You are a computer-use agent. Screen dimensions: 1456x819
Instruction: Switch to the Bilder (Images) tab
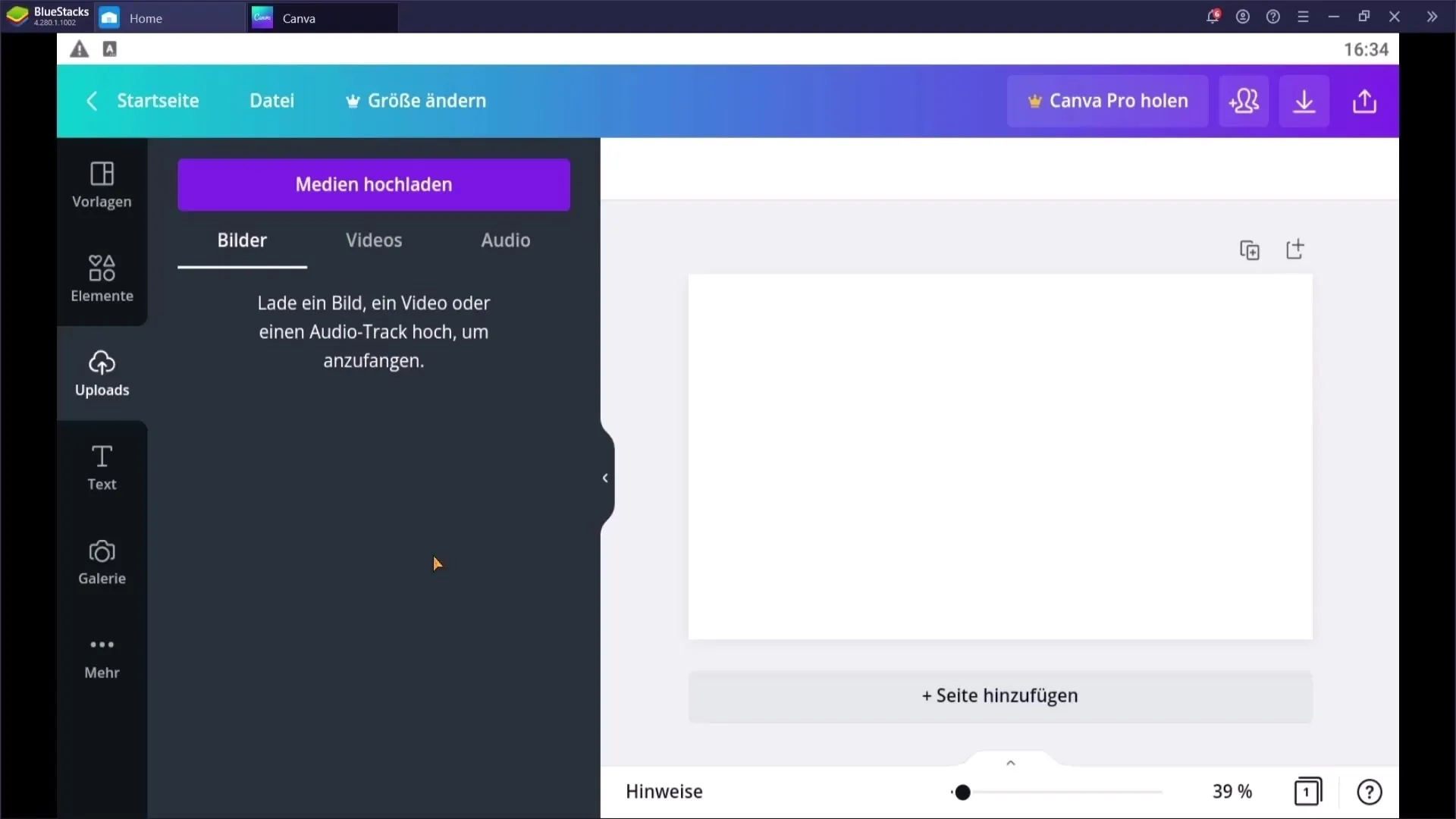click(242, 239)
